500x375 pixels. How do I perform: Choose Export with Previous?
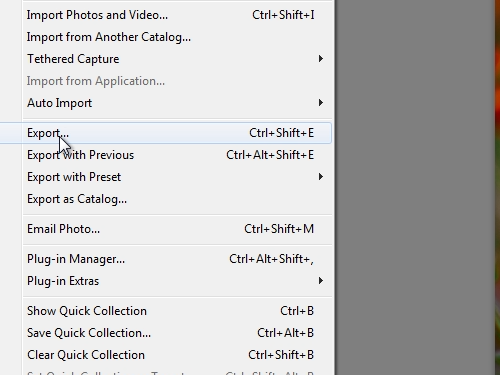(x=177, y=155)
